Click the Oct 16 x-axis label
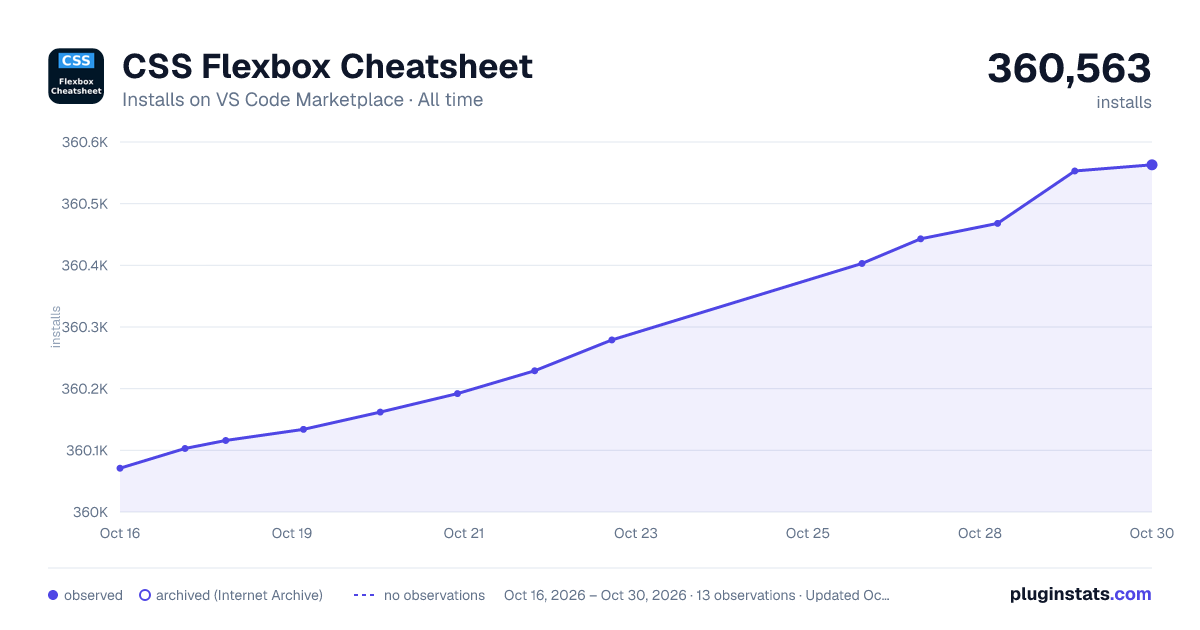The height and width of the screenshot is (630, 1200). [x=120, y=533]
